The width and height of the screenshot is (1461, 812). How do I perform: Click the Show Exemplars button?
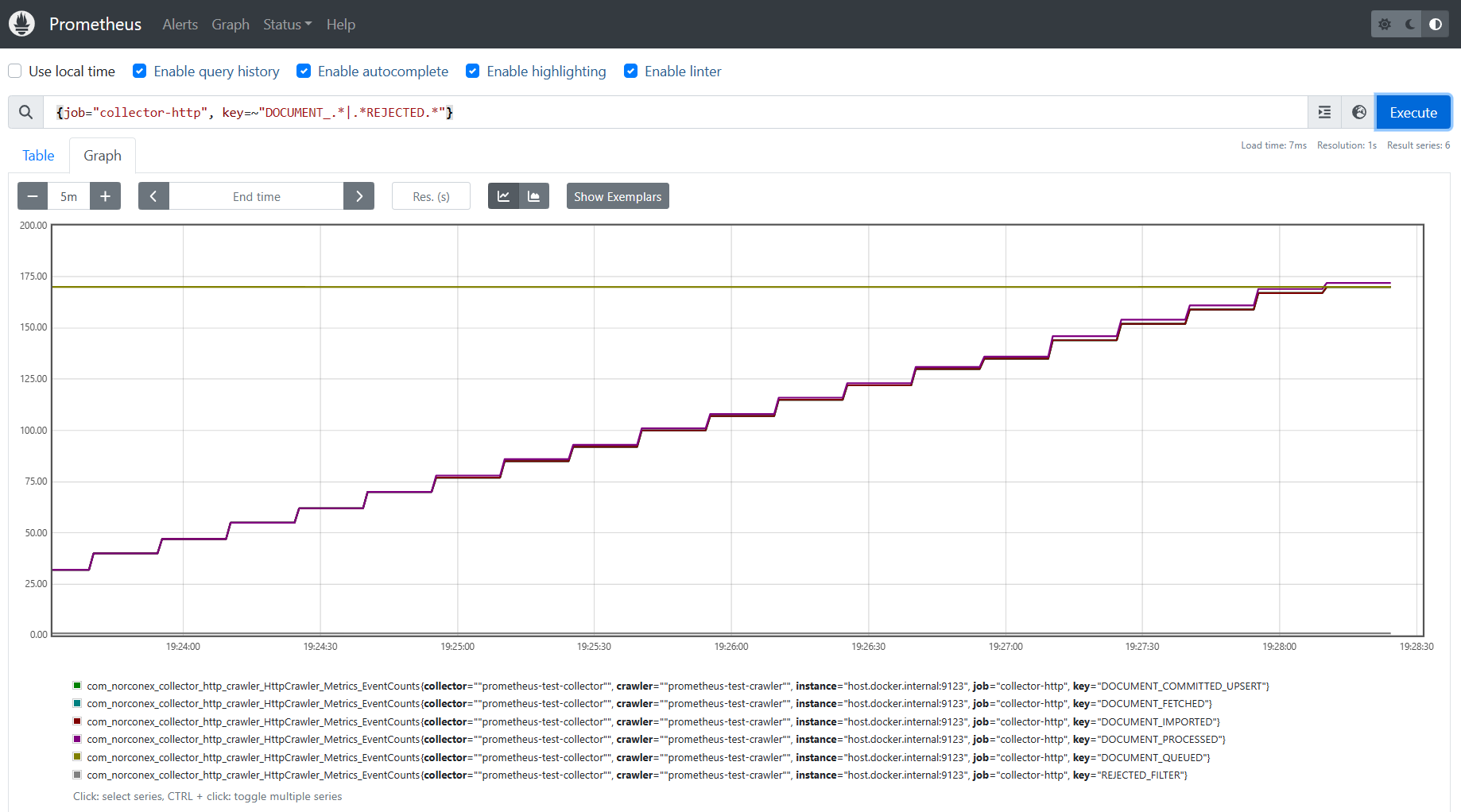click(x=617, y=195)
